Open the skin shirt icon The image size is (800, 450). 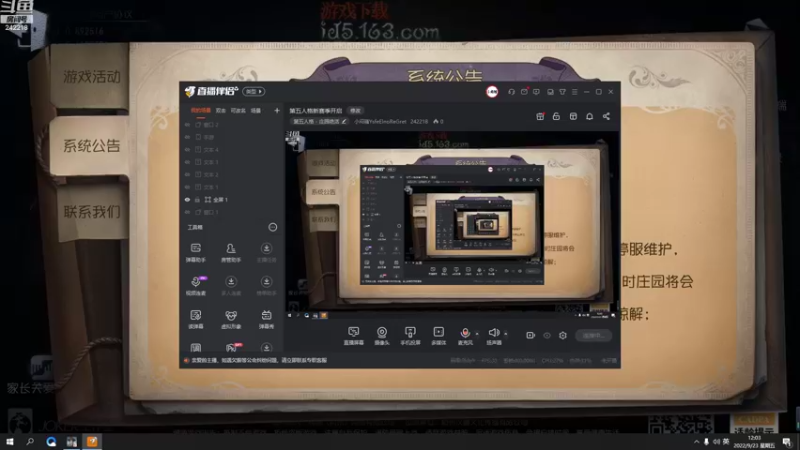pos(562,92)
